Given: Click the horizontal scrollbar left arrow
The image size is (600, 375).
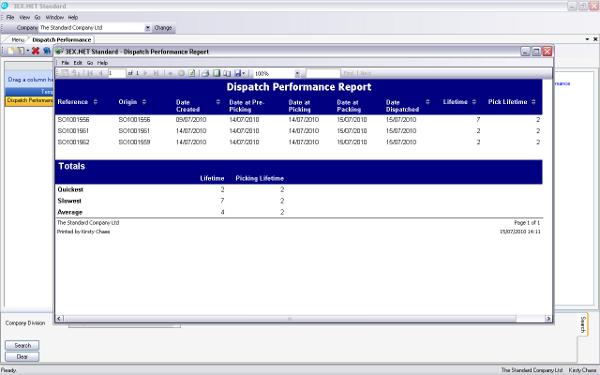Looking at the screenshot, I should pyautogui.click(x=59, y=318).
